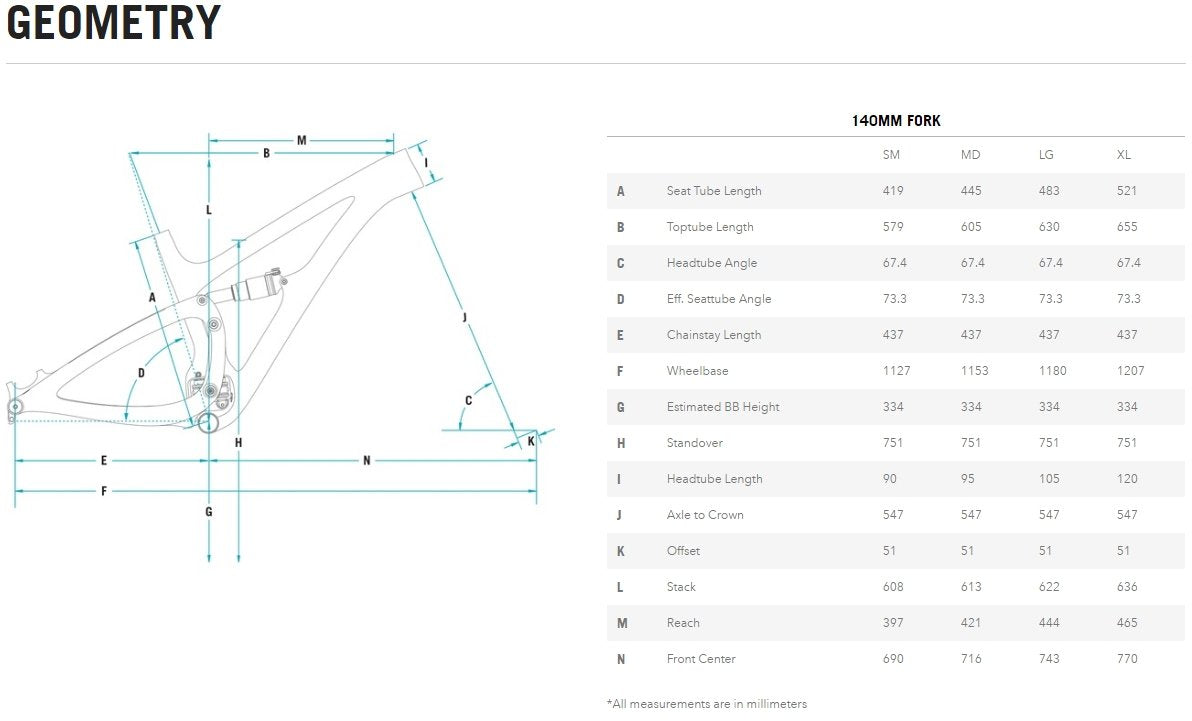The image size is (1192, 721).
Task: Click the GEOMETRY page heading
Action: [113, 24]
